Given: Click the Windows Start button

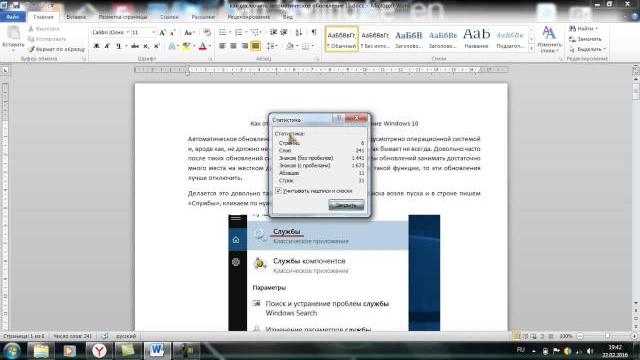Looking at the screenshot, I should (x=11, y=351).
